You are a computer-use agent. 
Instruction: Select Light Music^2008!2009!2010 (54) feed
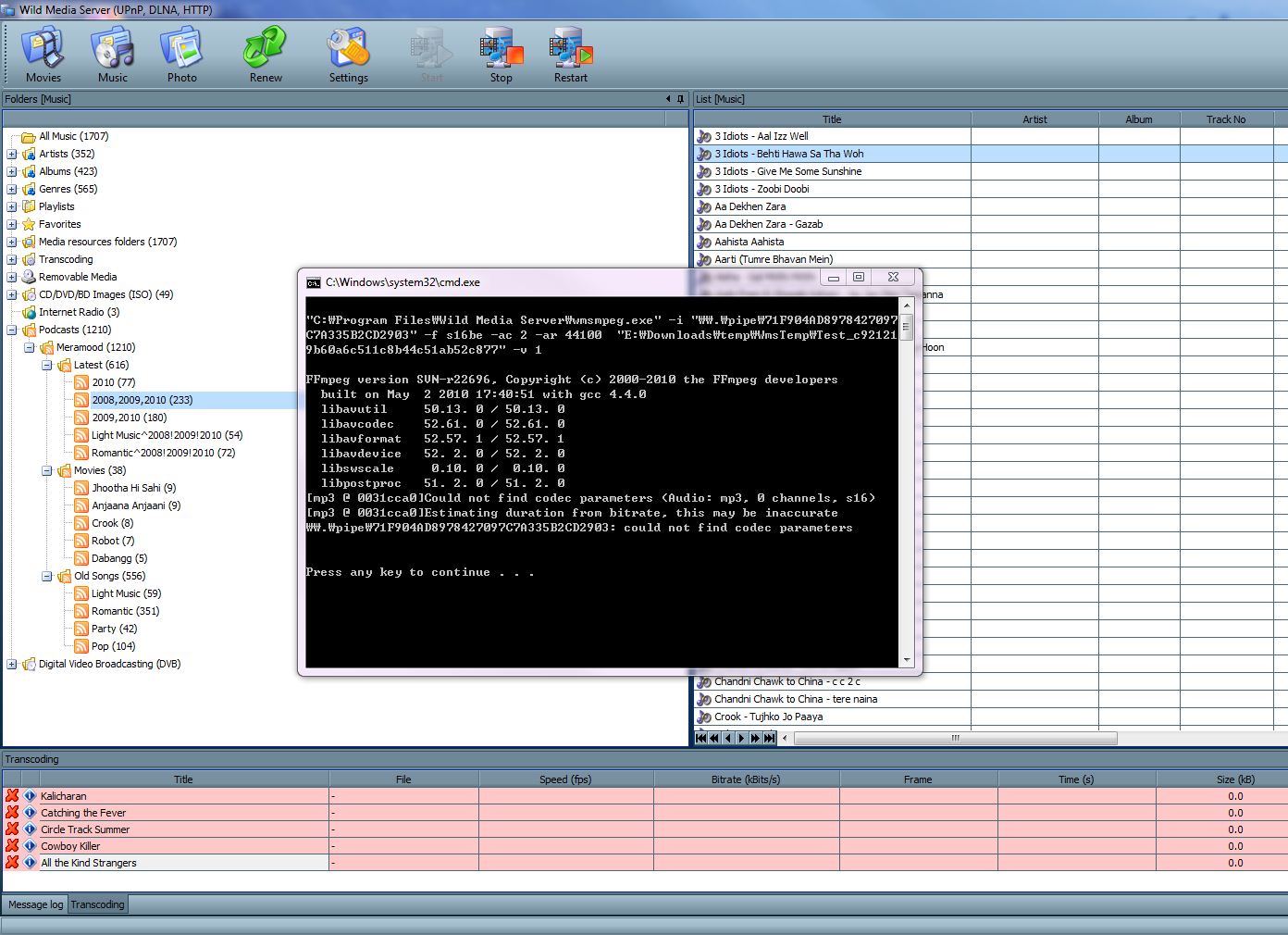click(167, 435)
